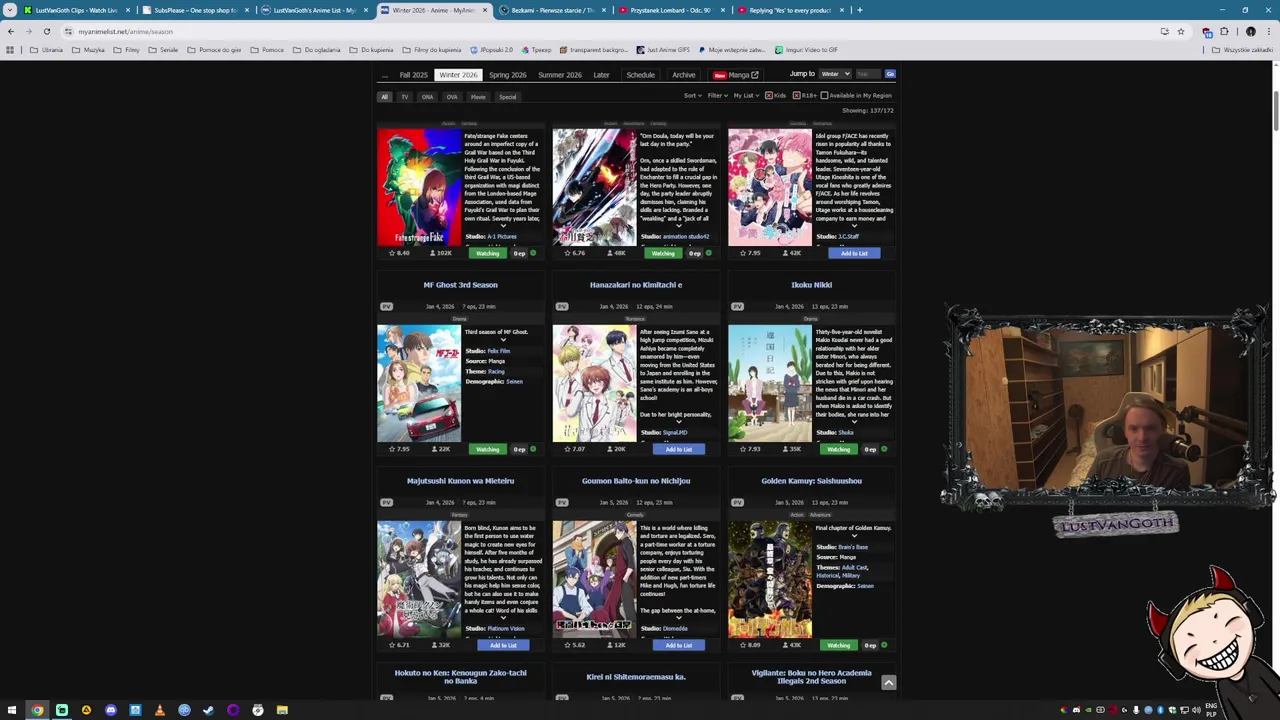Switch to the Fall 2025 season tab
Image resolution: width=1280 pixels, height=720 pixels.
pos(413,75)
